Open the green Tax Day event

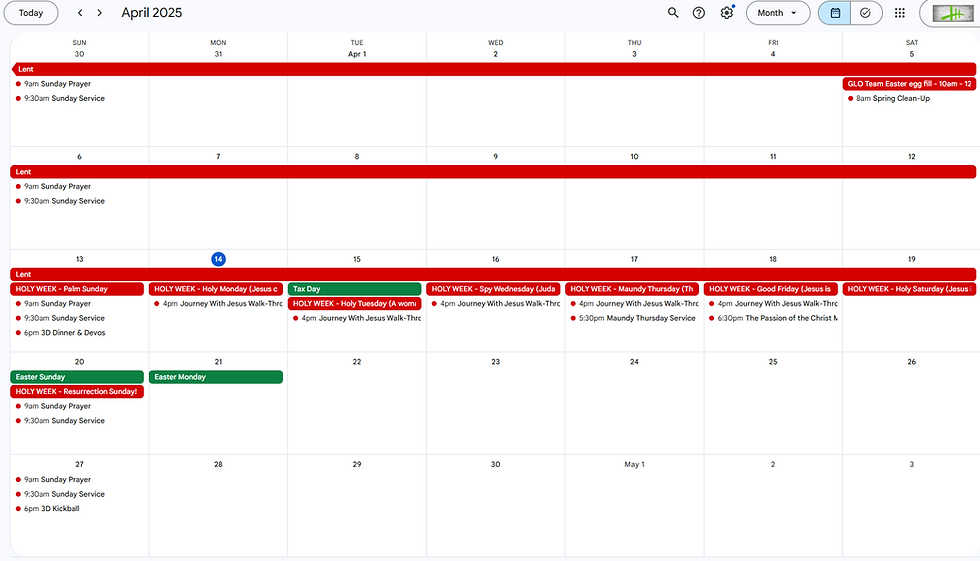point(355,289)
